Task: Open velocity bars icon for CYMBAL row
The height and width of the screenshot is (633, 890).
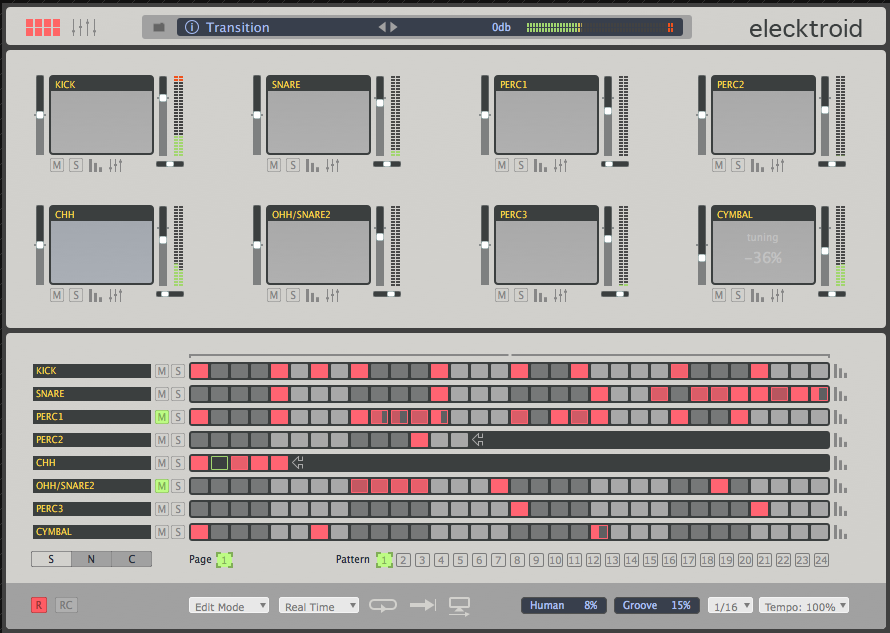Action: pos(840,533)
